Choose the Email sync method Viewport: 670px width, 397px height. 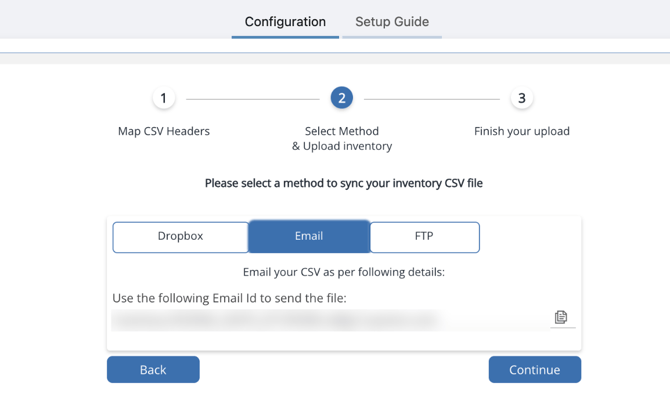309,236
